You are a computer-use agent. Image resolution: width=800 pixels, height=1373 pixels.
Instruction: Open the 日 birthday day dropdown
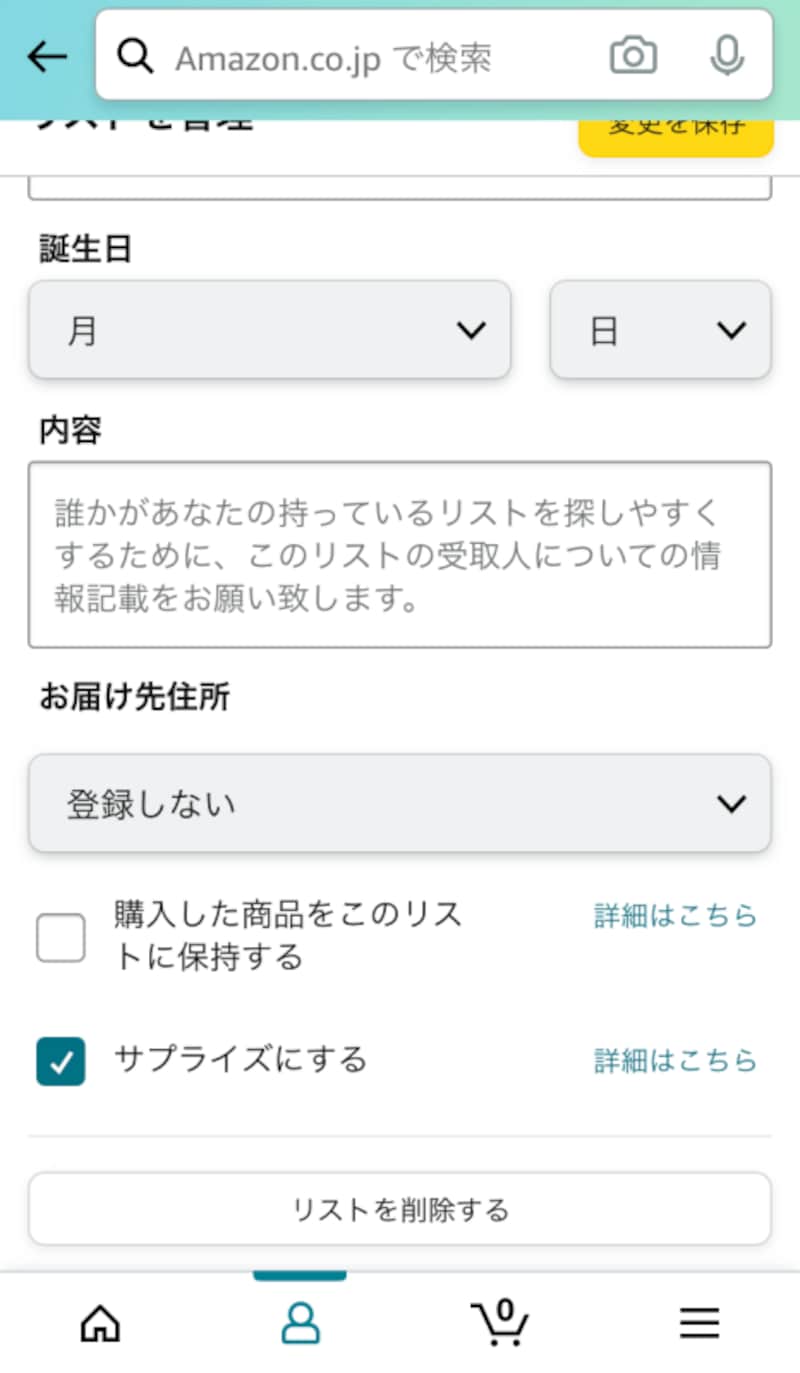660,330
